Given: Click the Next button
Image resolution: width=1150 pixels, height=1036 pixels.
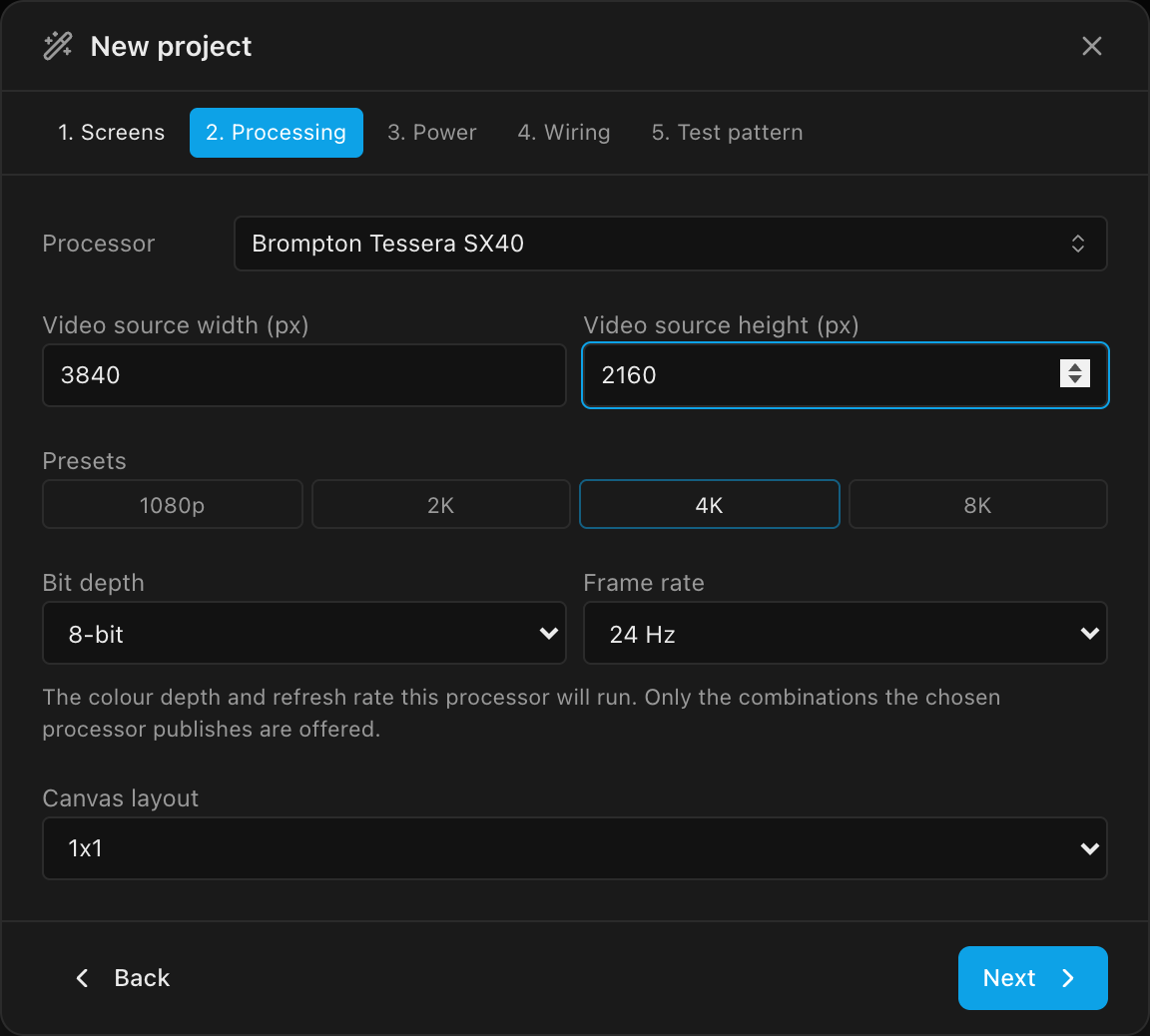Looking at the screenshot, I should point(1032,978).
